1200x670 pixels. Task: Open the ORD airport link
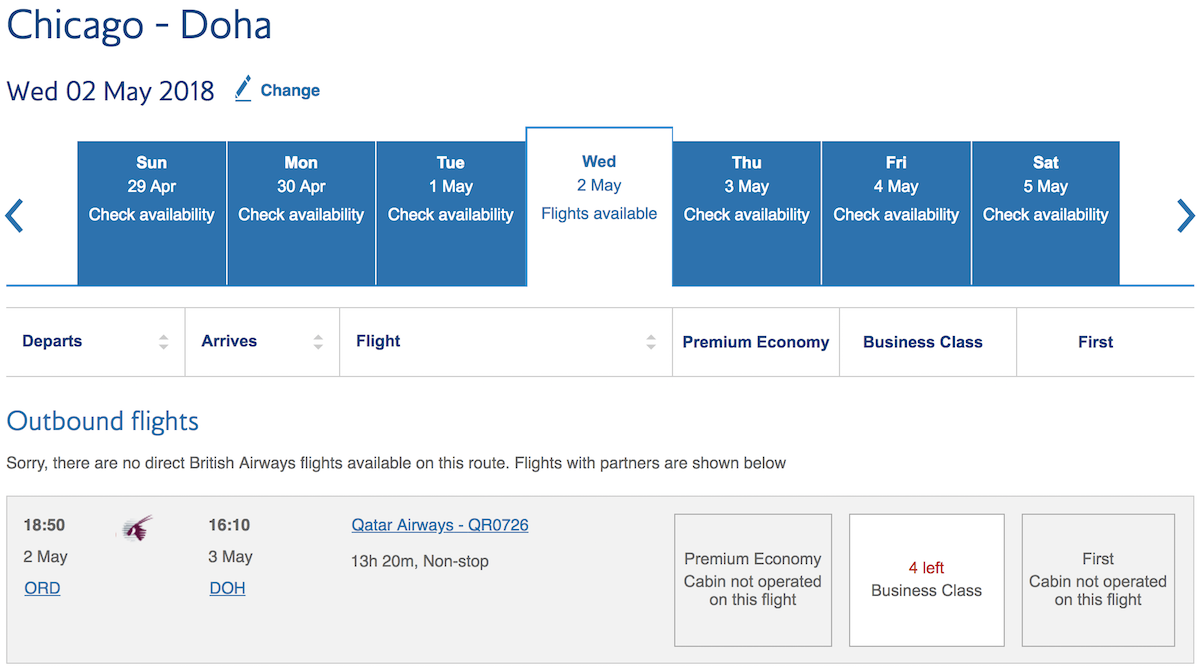click(42, 588)
